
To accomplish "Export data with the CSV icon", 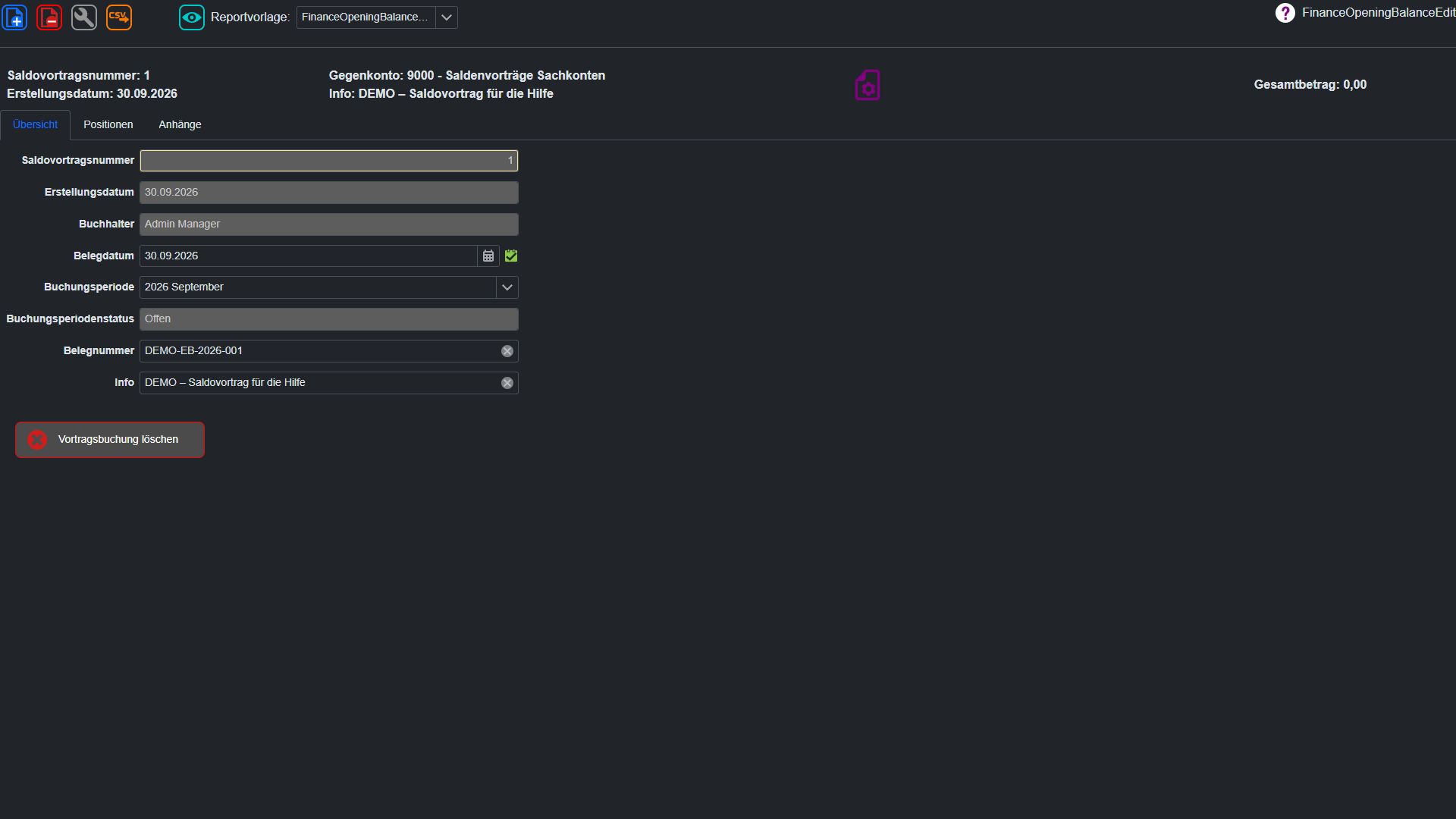I will pos(119,17).
